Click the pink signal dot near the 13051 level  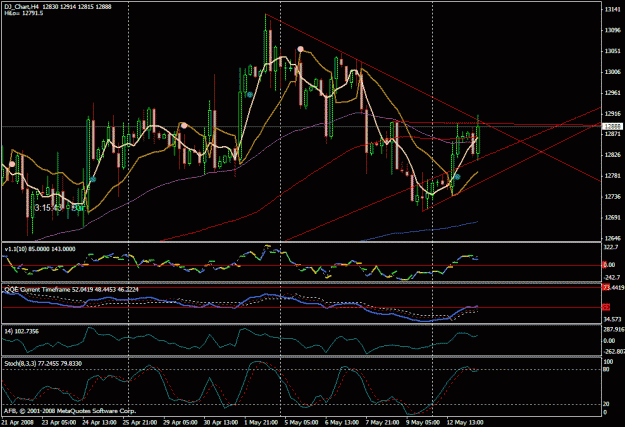301,49
